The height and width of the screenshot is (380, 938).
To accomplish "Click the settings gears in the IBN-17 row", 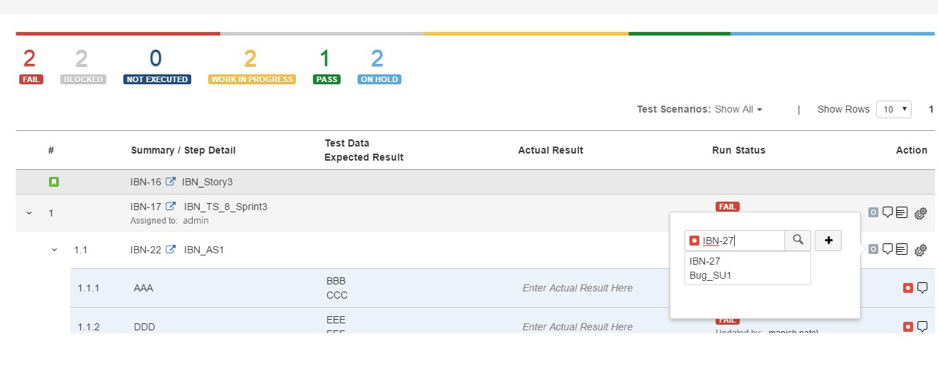I will click(x=921, y=213).
